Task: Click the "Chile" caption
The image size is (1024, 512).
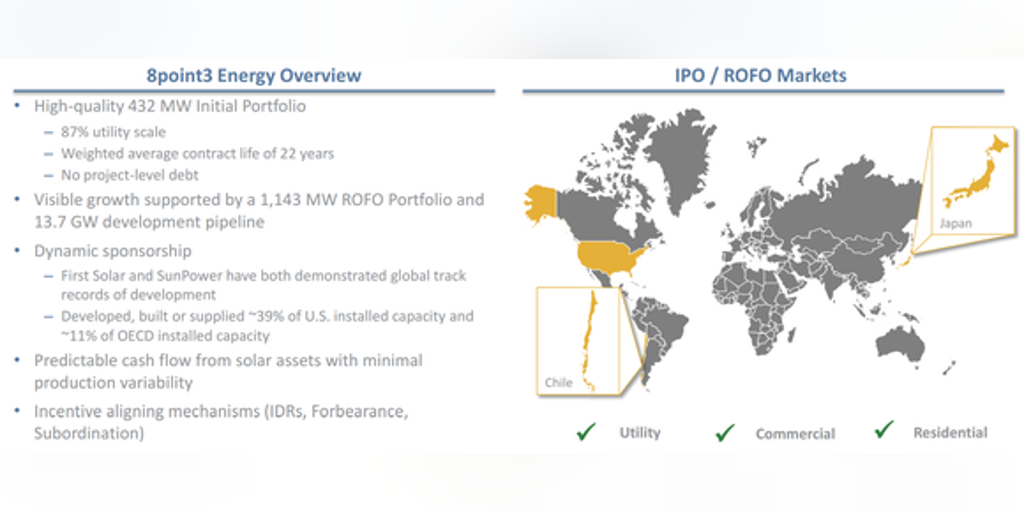Action: pyautogui.click(x=558, y=383)
